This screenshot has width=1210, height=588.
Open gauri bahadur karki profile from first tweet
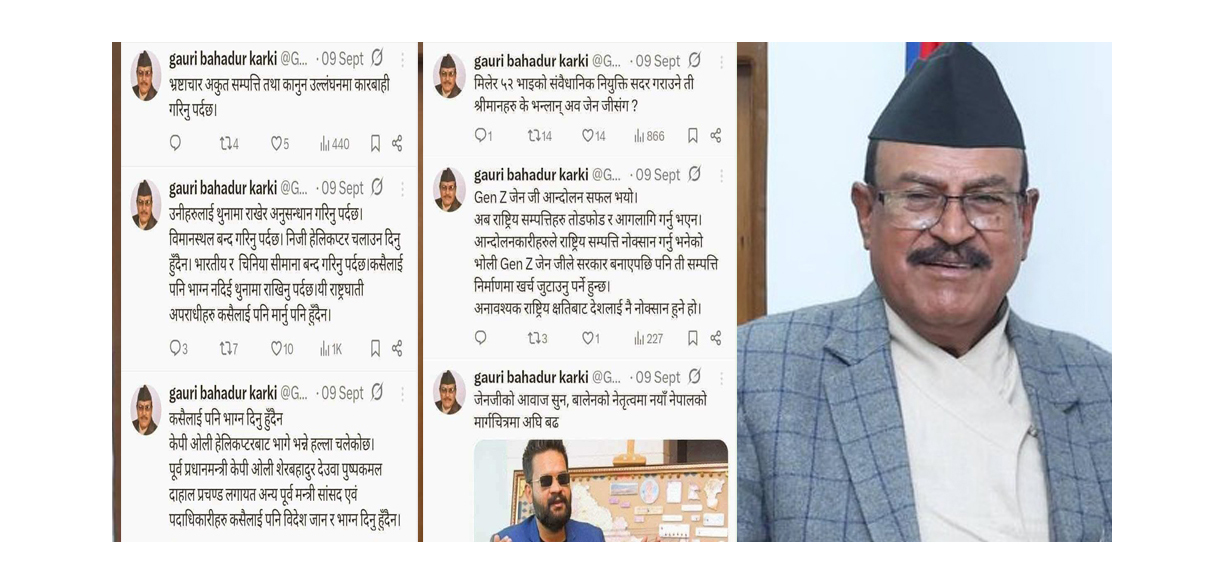pyautogui.click(x=222, y=59)
